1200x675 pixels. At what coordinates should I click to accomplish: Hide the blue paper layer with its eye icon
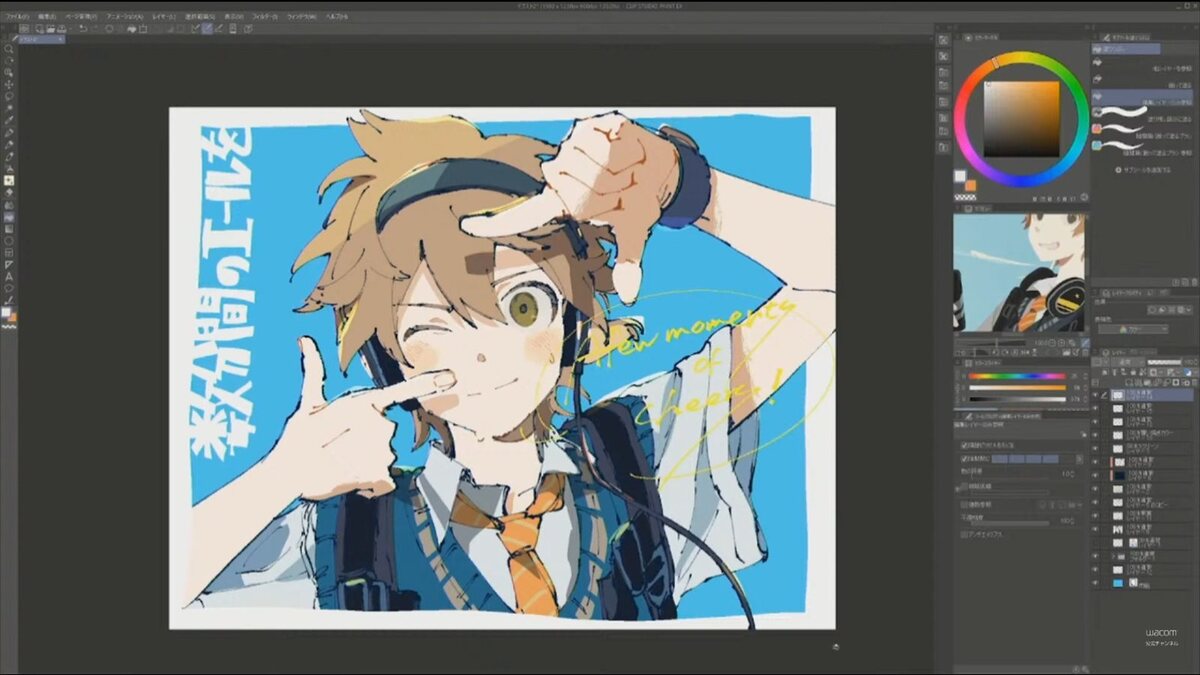coord(1096,582)
